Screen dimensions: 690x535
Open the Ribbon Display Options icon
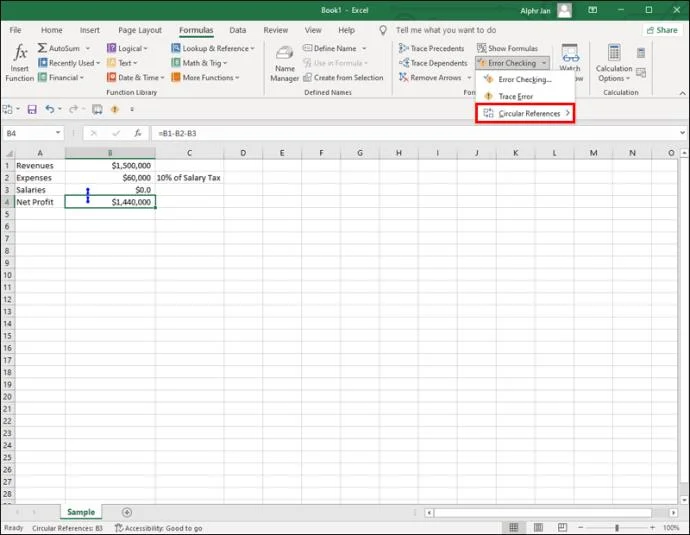coord(593,10)
